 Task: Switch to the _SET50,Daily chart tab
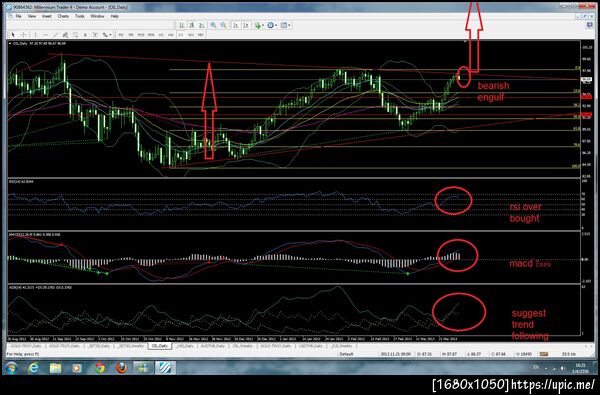(99, 346)
